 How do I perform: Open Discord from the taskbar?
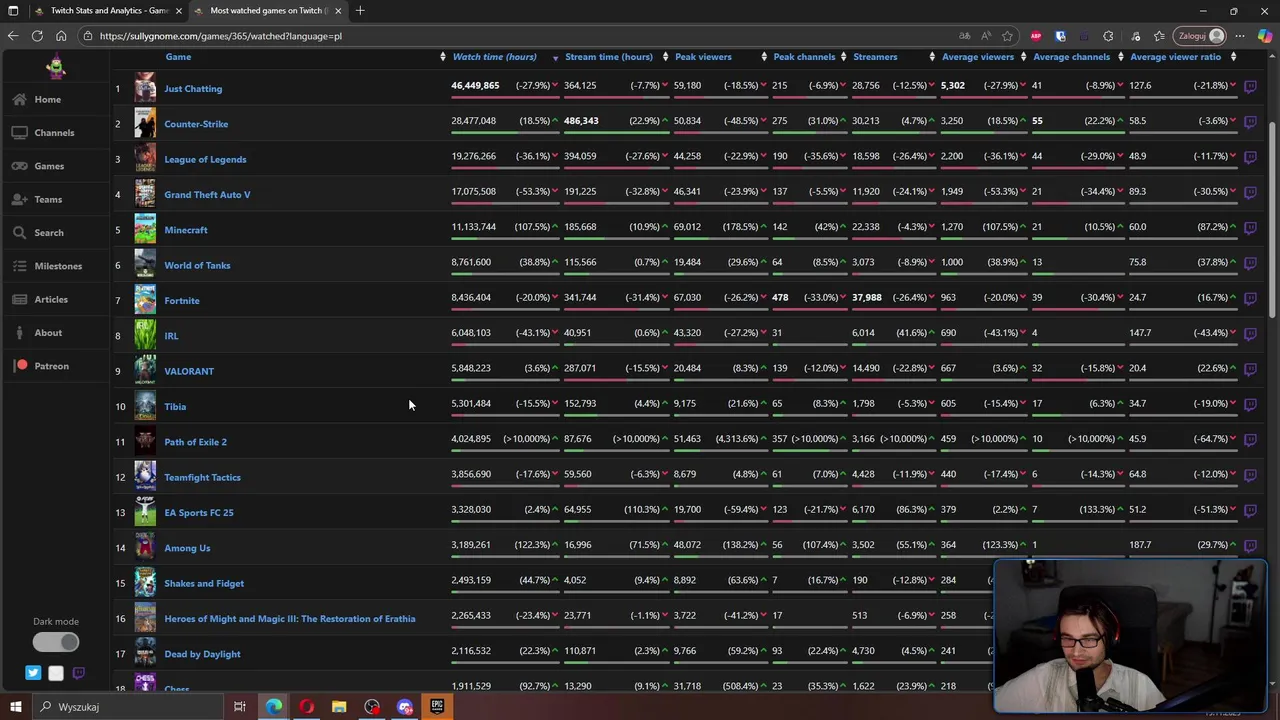click(x=405, y=707)
